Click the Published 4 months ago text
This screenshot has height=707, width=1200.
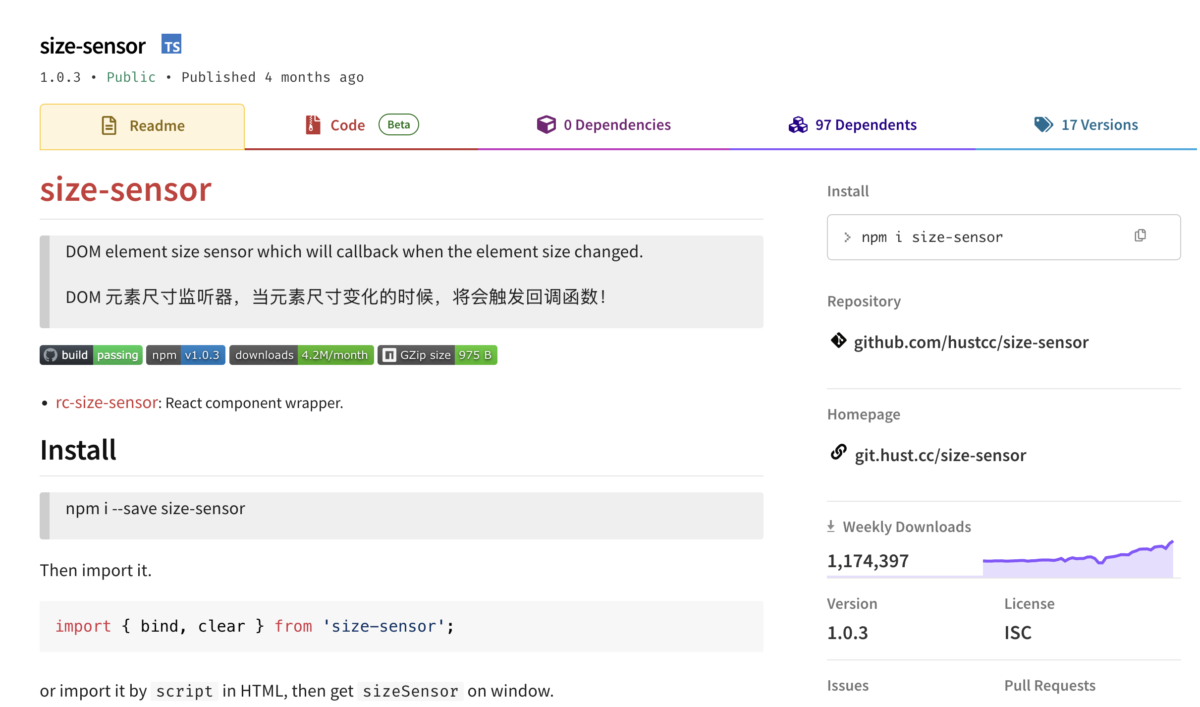273,77
